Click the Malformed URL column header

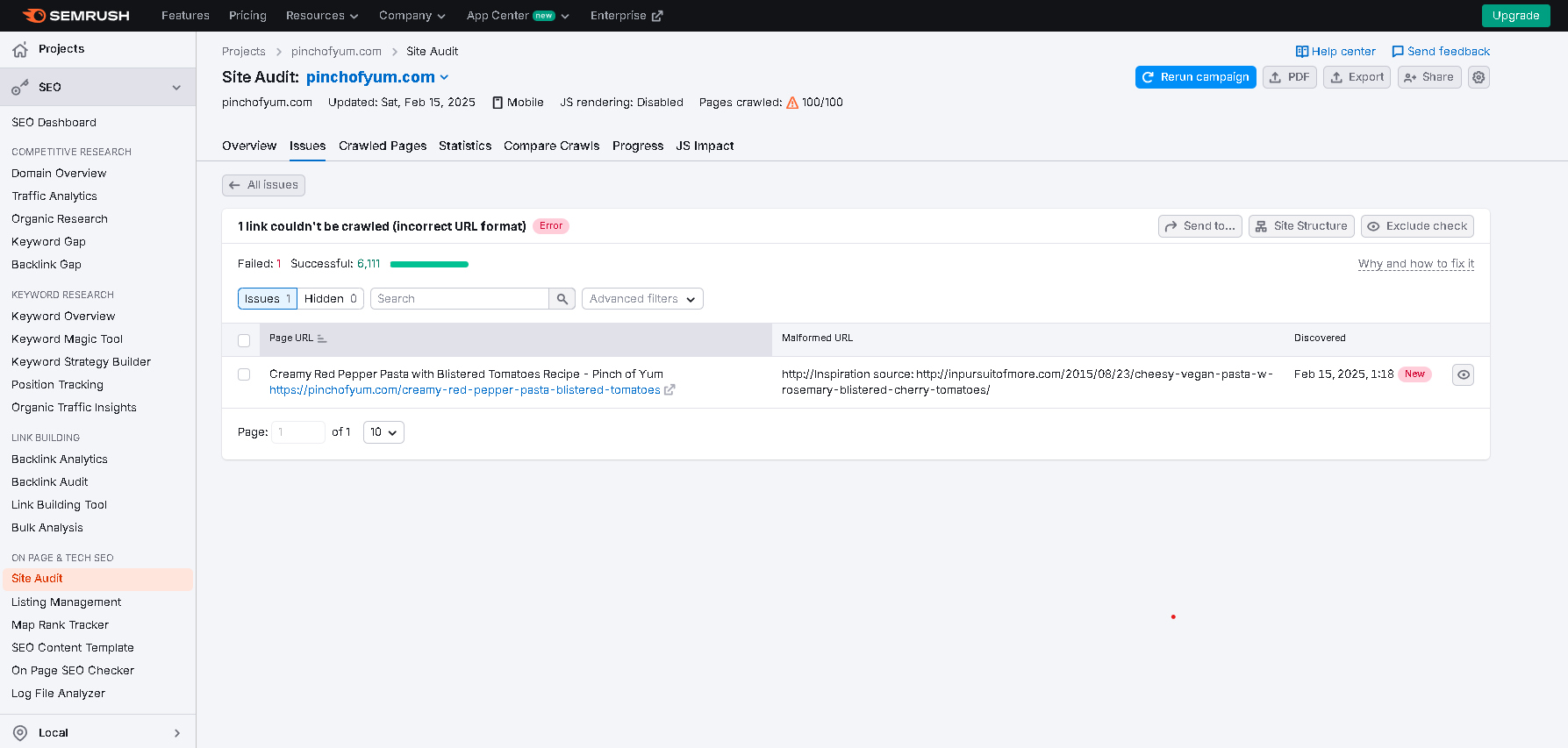coord(817,338)
